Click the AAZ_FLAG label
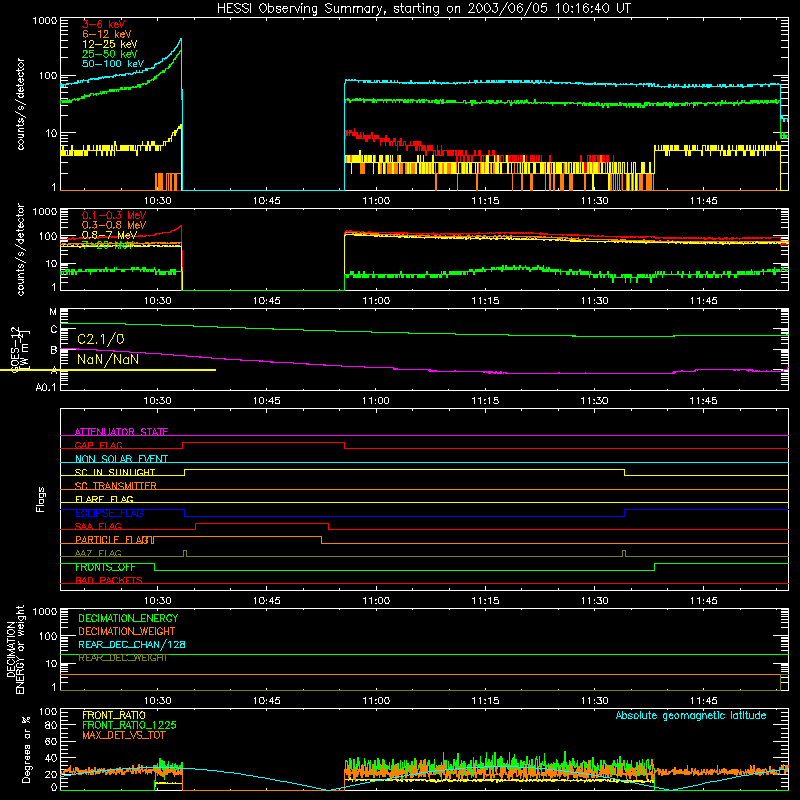Image resolution: width=800 pixels, height=800 pixels. point(98,553)
